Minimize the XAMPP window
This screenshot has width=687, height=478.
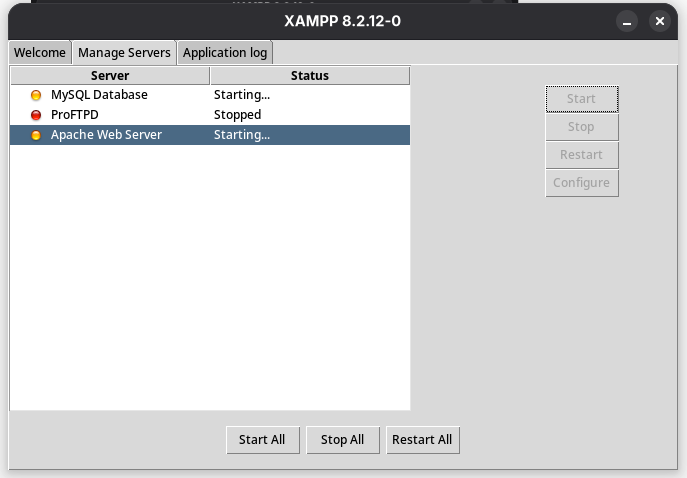(x=627, y=21)
